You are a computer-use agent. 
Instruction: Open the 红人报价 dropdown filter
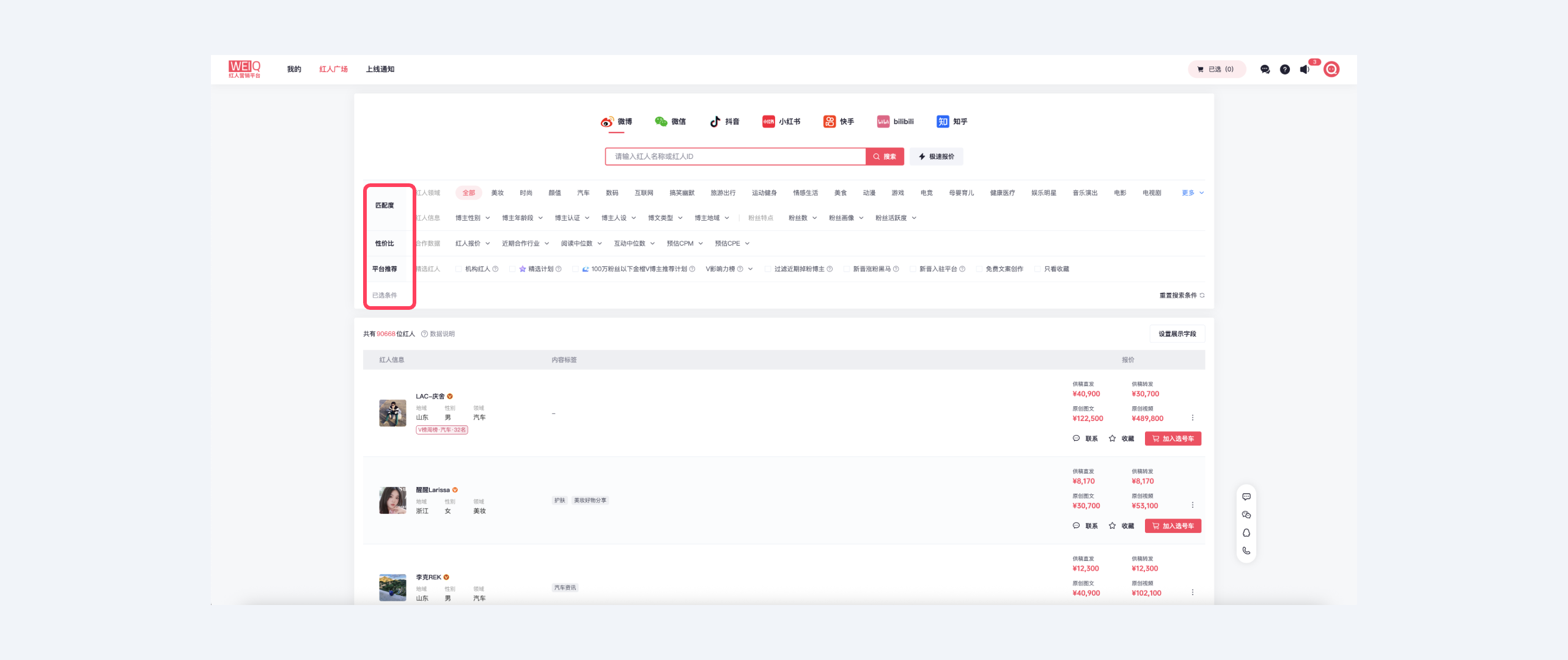(473, 244)
